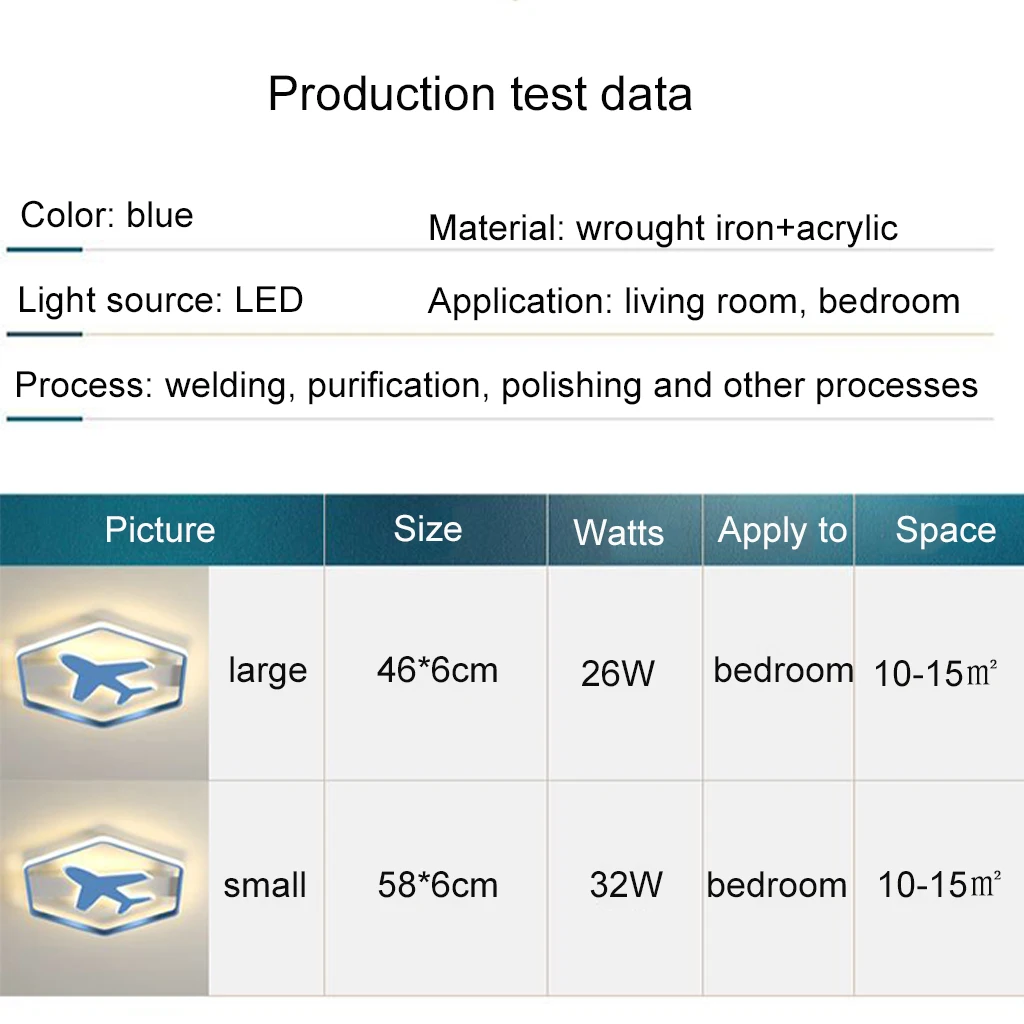Select the "Light source: LED" text

pos(160,300)
